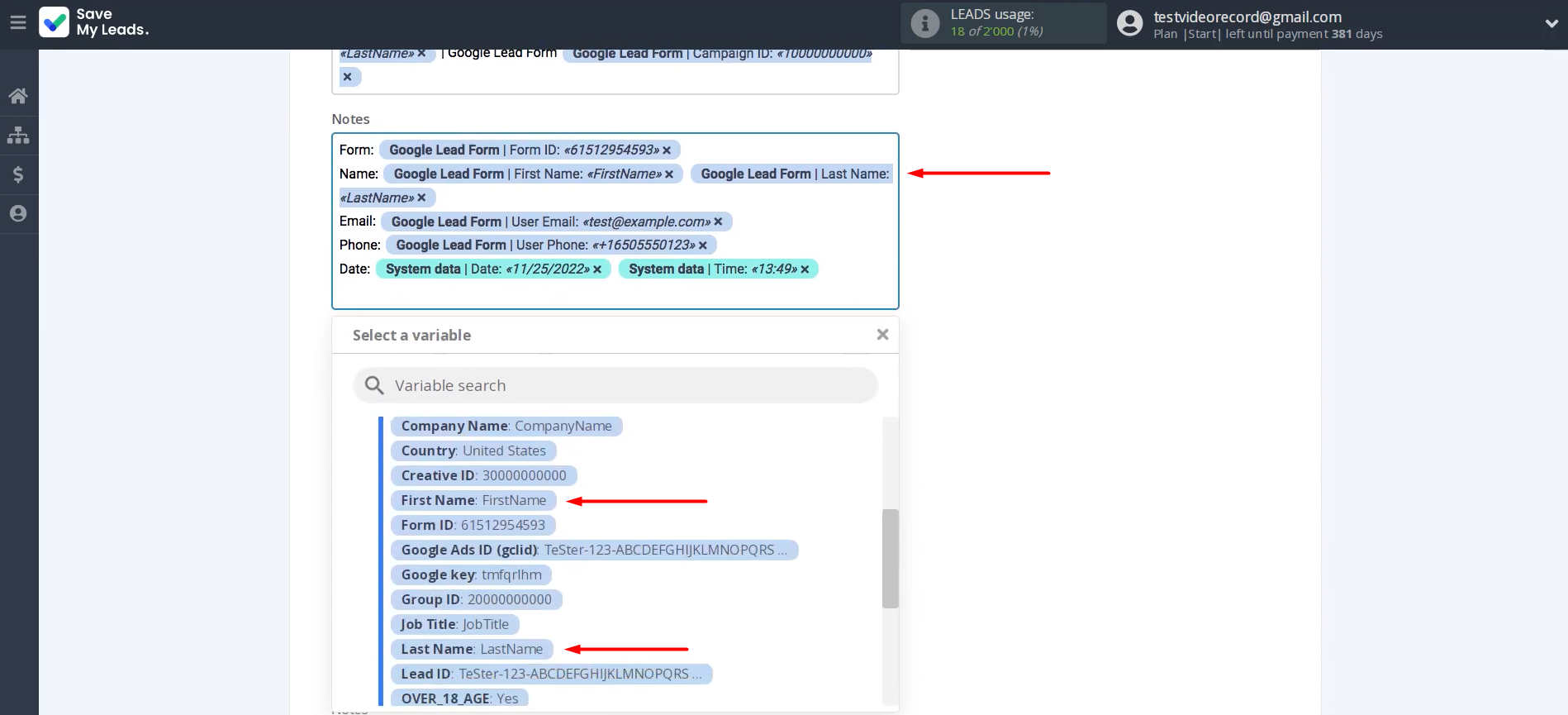Remove the System data Time tag
1568x715 pixels.
[805, 269]
